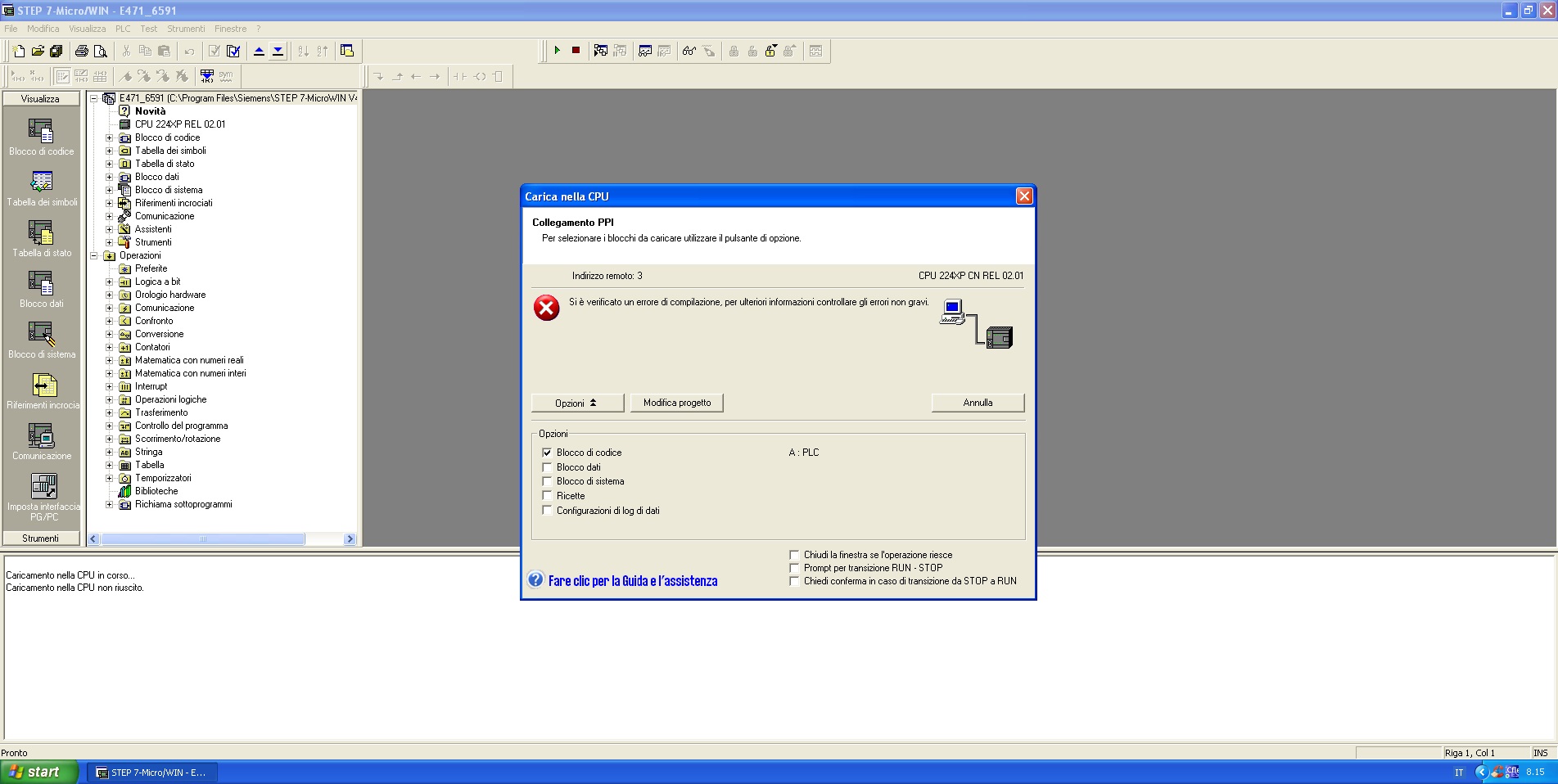Expand Tabella di stato tree node
This screenshot has height=784, width=1558.
(109, 164)
